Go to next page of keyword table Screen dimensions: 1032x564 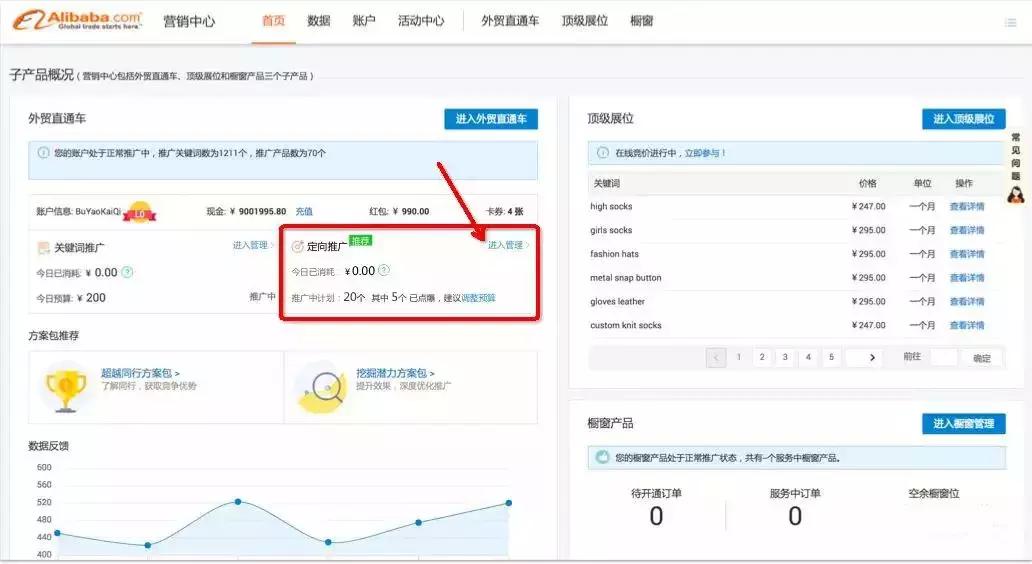pos(872,357)
